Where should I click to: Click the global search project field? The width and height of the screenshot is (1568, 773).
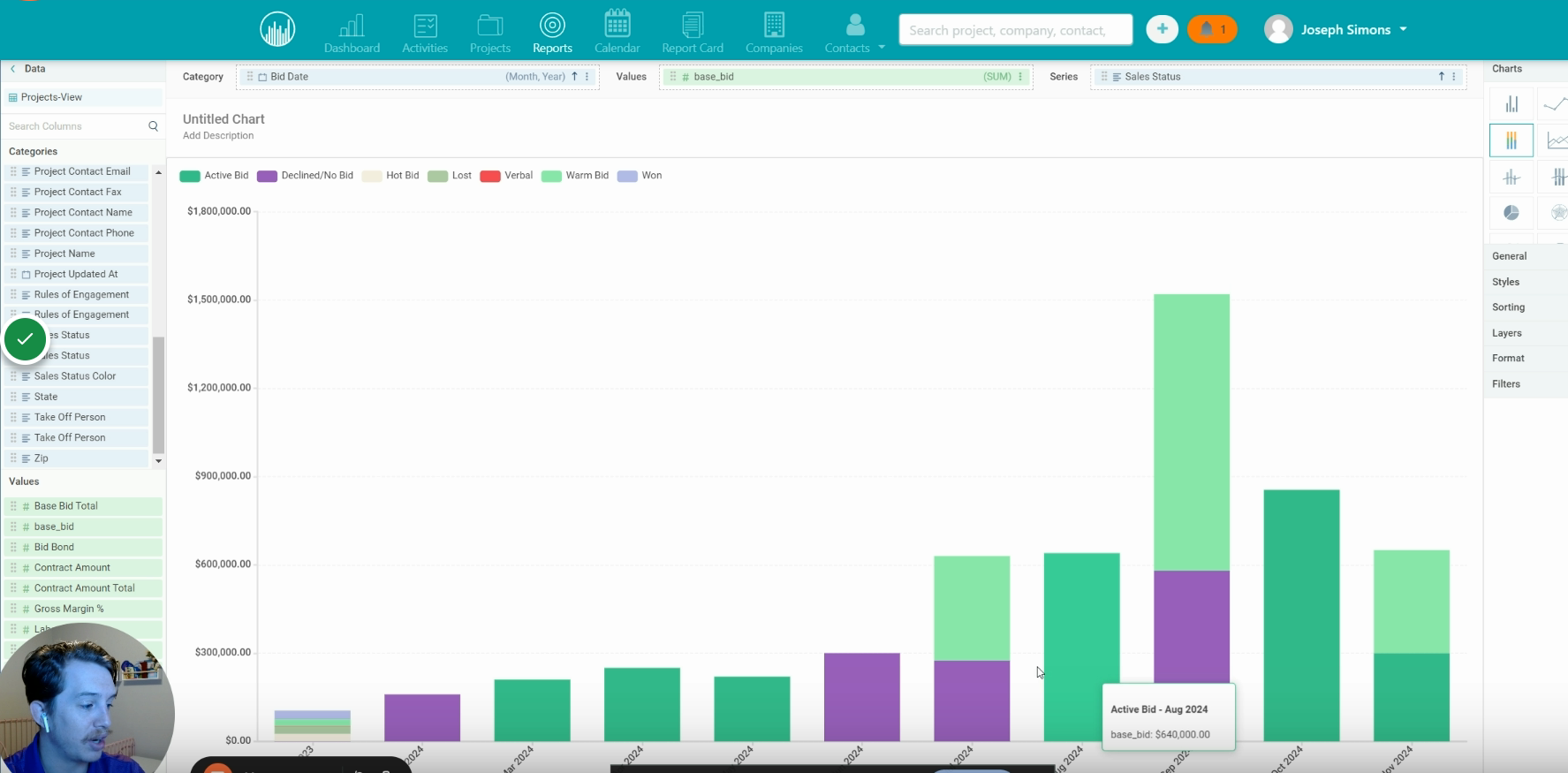coord(1015,30)
